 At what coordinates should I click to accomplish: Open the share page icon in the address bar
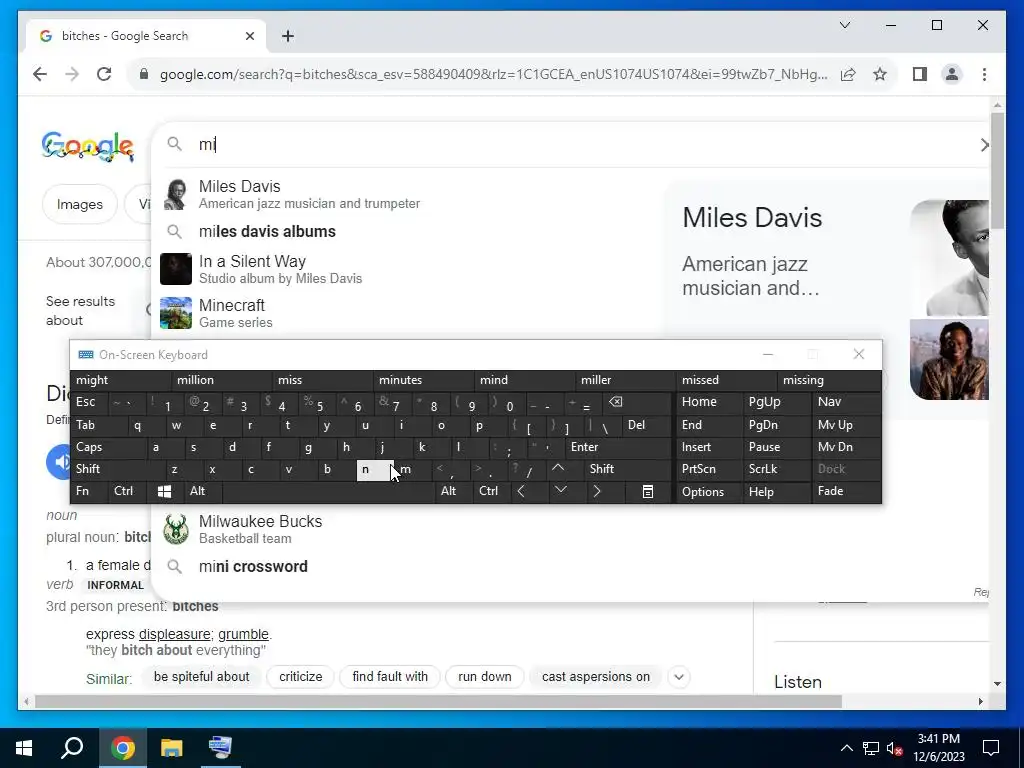pos(848,74)
